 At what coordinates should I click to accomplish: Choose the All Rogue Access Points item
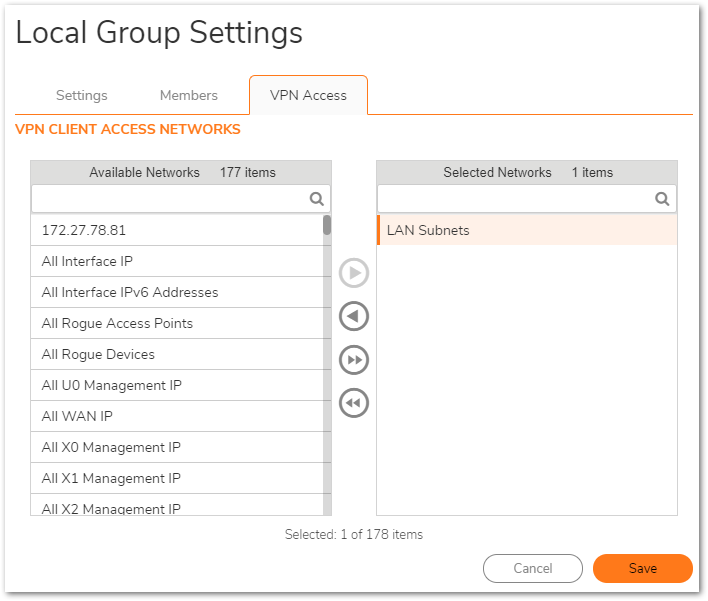pos(177,323)
